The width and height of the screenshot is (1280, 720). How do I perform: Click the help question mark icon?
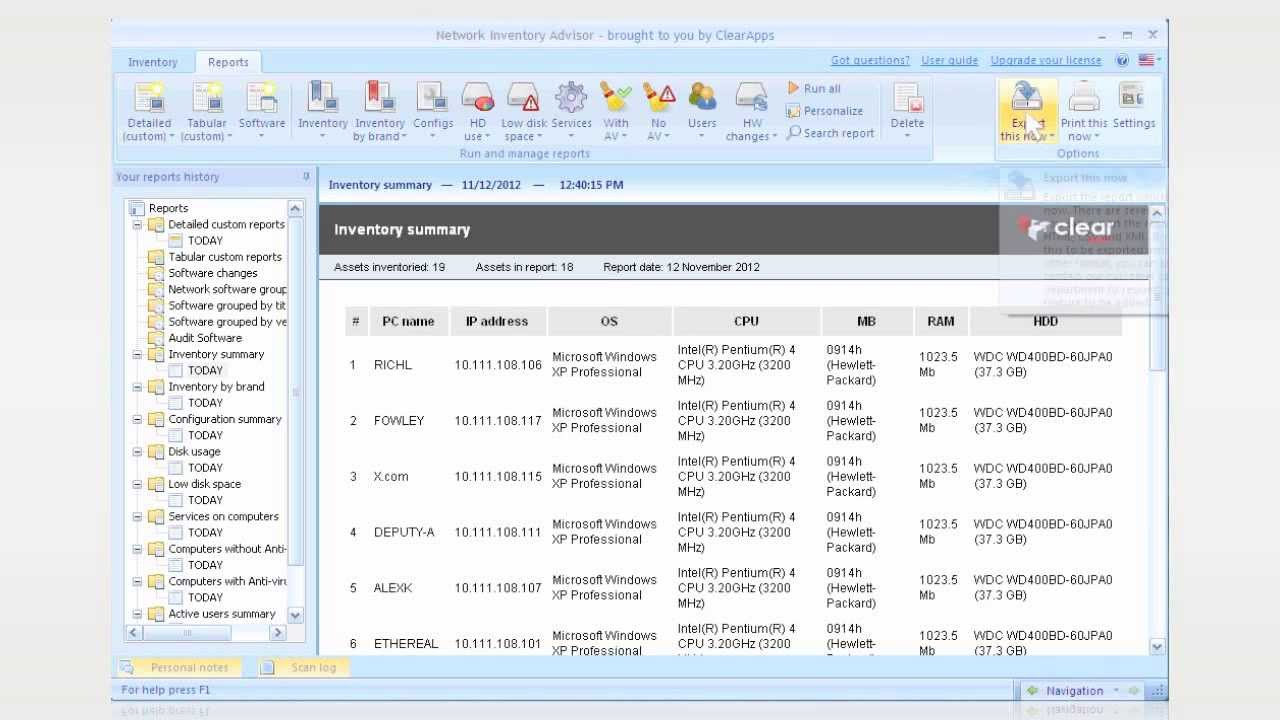1122,60
